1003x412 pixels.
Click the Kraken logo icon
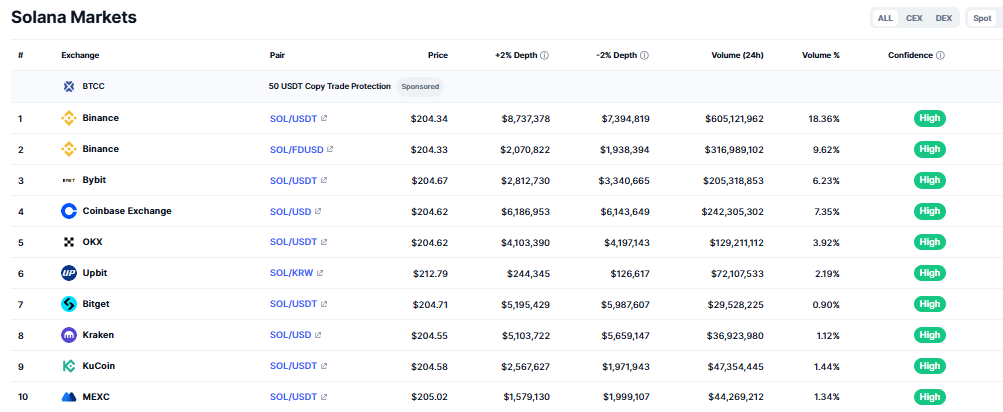[x=69, y=335]
